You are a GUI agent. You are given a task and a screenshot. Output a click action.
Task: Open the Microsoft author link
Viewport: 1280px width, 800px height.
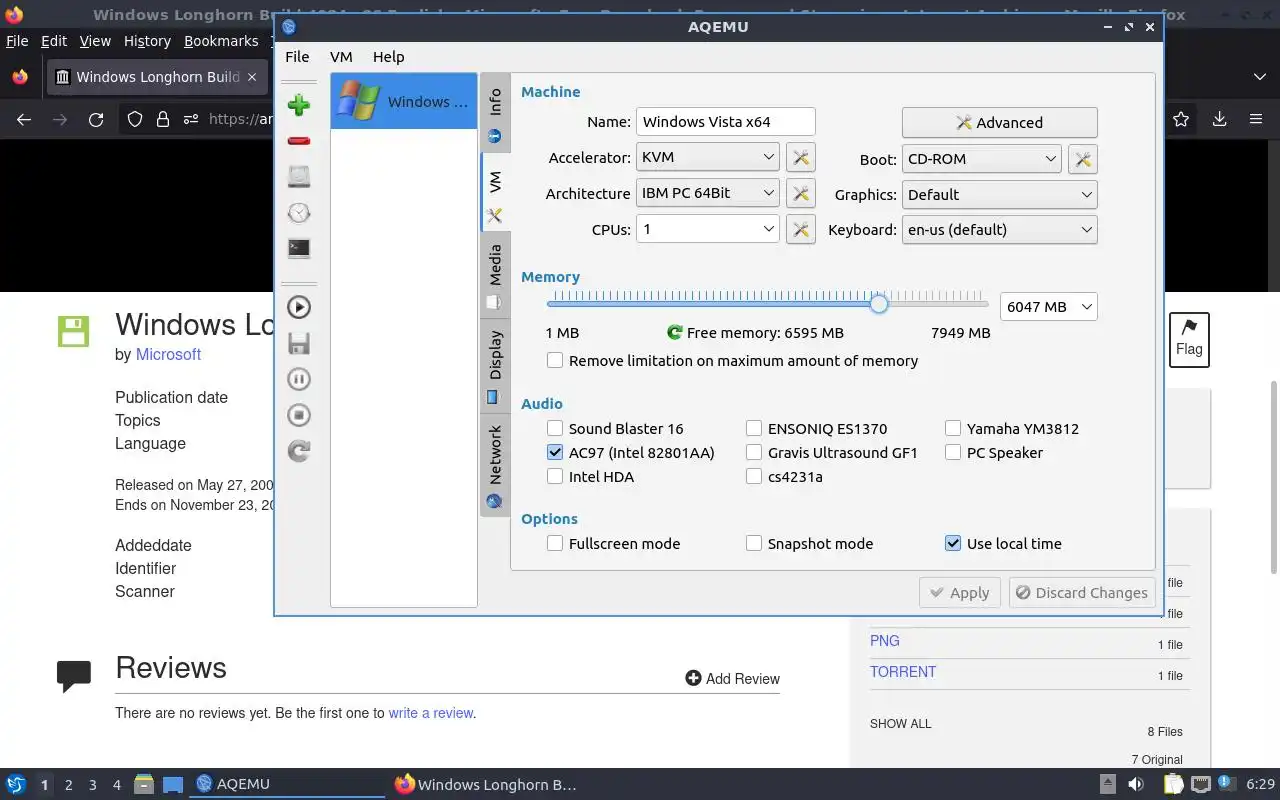click(x=168, y=354)
